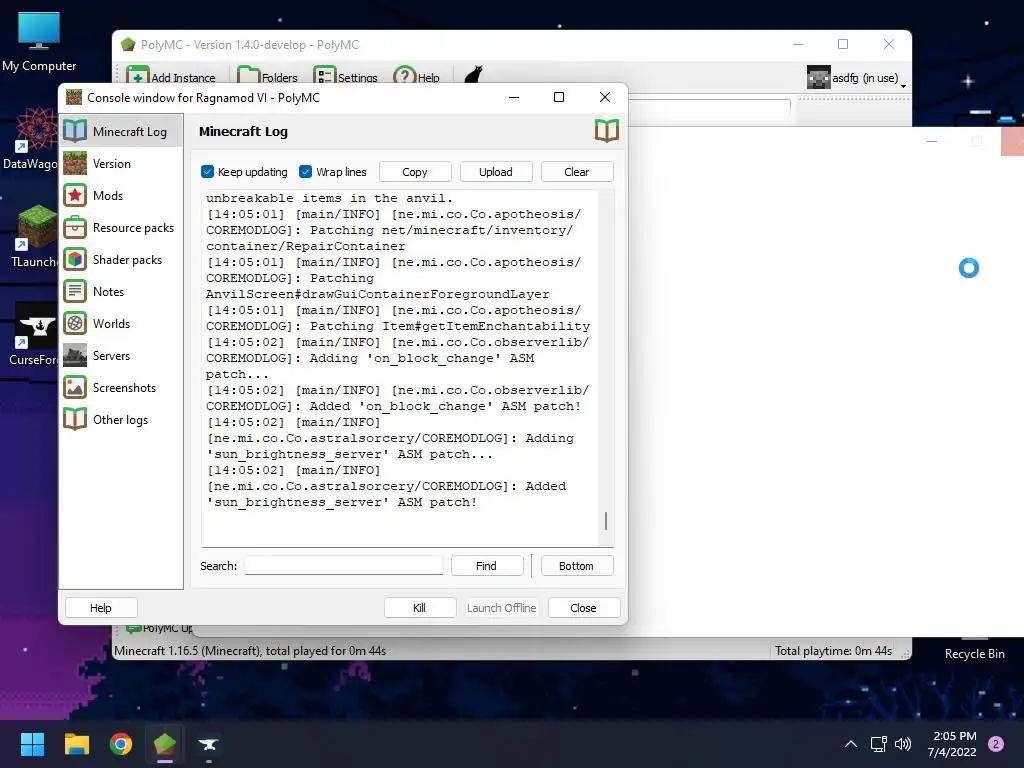Image resolution: width=1024 pixels, height=768 pixels.
Task: Click the PolyMC taskbar icon
Action: (165, 744)
